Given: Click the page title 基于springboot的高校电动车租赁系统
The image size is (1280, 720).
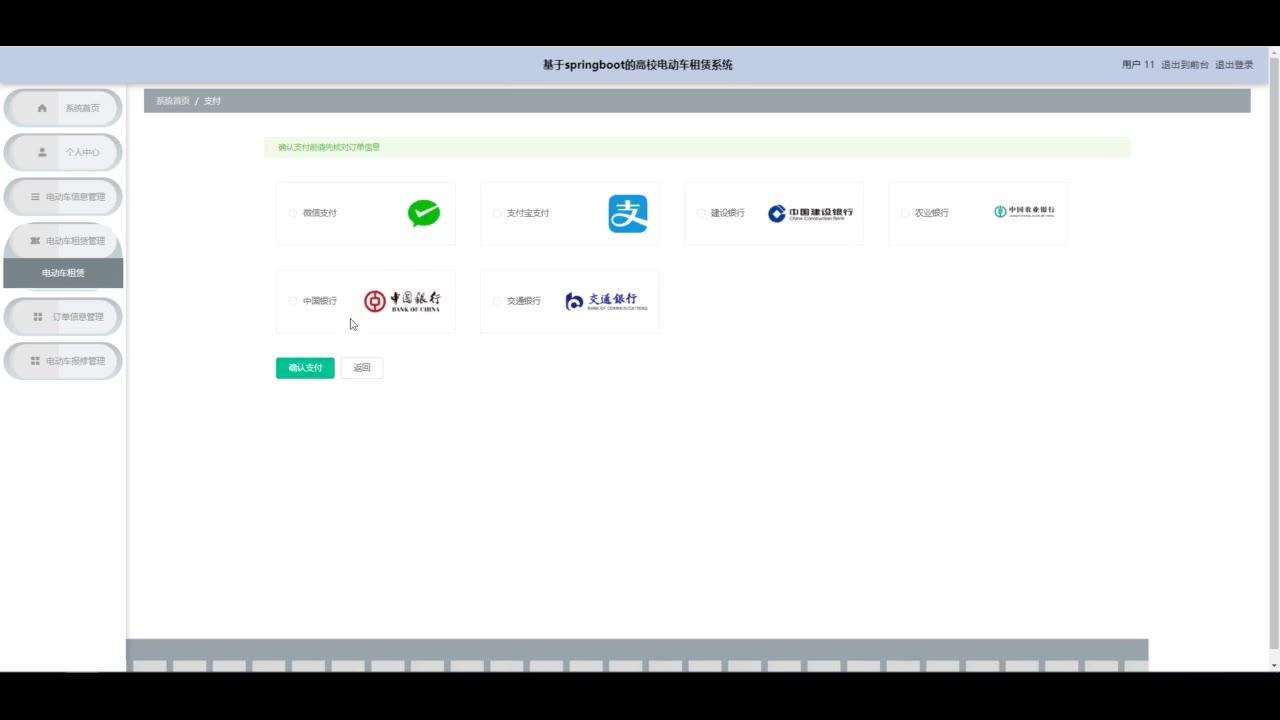Looking at the screenshot, I should click(x=638, y=65).
